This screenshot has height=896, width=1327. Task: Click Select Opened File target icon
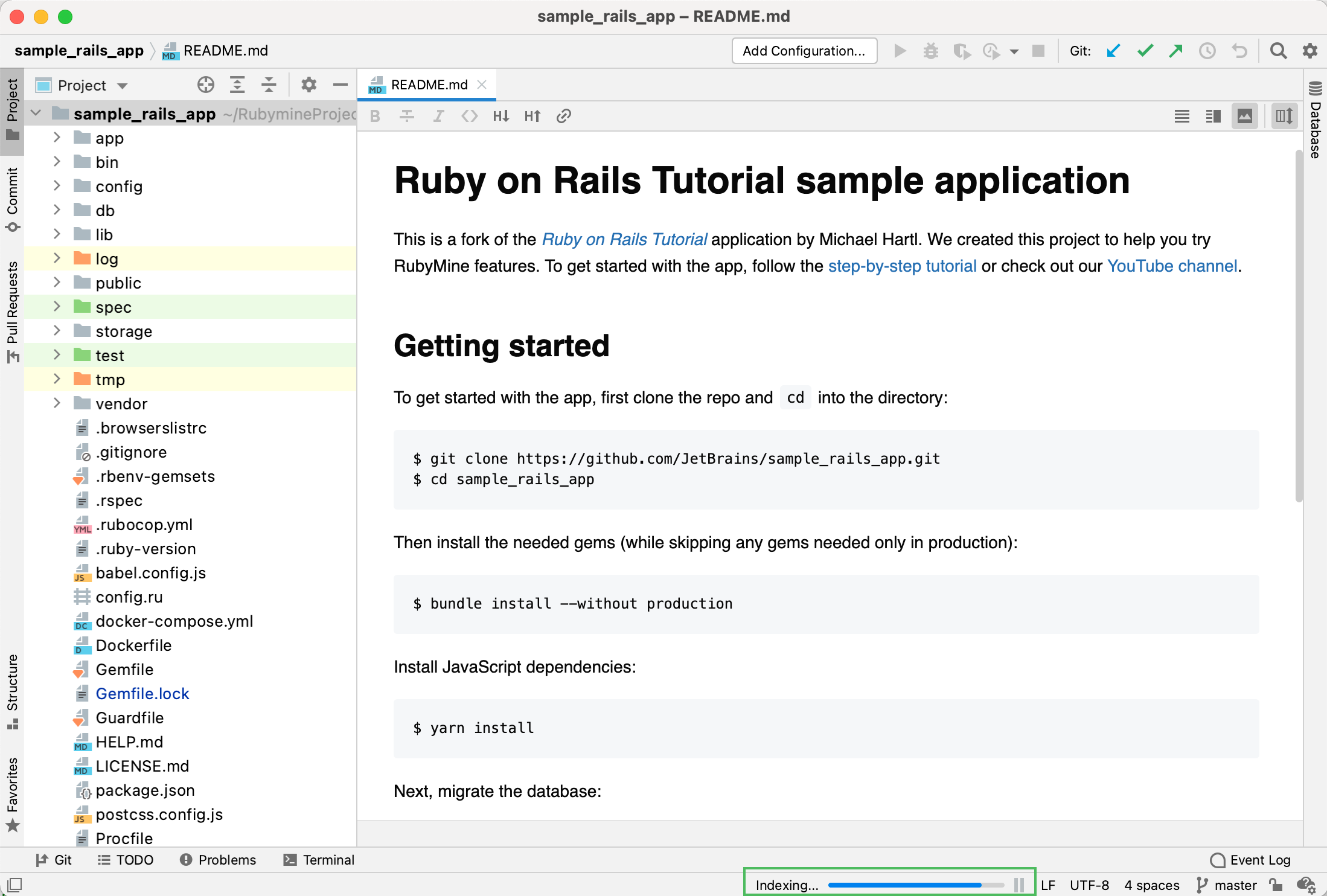pos(206,85)
